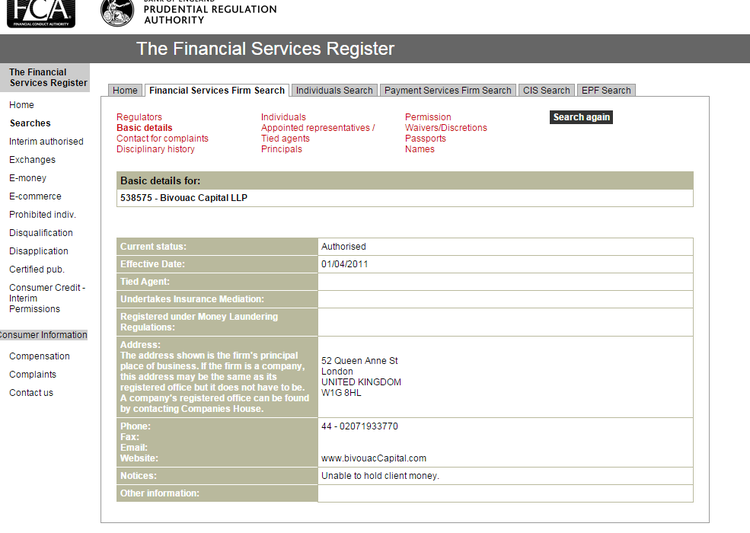Image resolution: width=750 pixels, height=533 pixels.
Task: Click The Financial Services Register page title
Action: pyautogui.click(x=265, y=49)
